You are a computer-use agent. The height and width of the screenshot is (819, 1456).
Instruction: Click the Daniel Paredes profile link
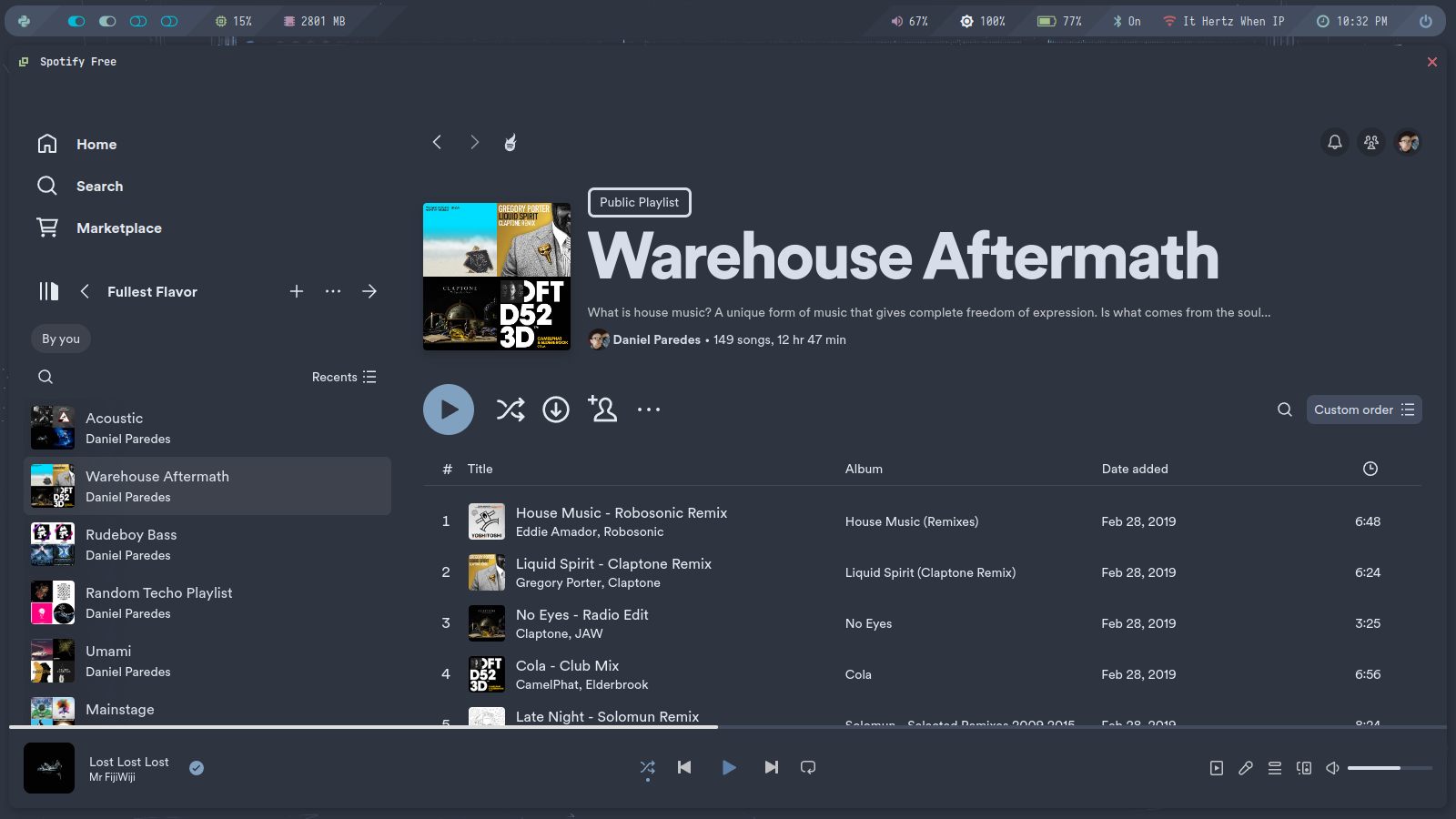(656, 339)
